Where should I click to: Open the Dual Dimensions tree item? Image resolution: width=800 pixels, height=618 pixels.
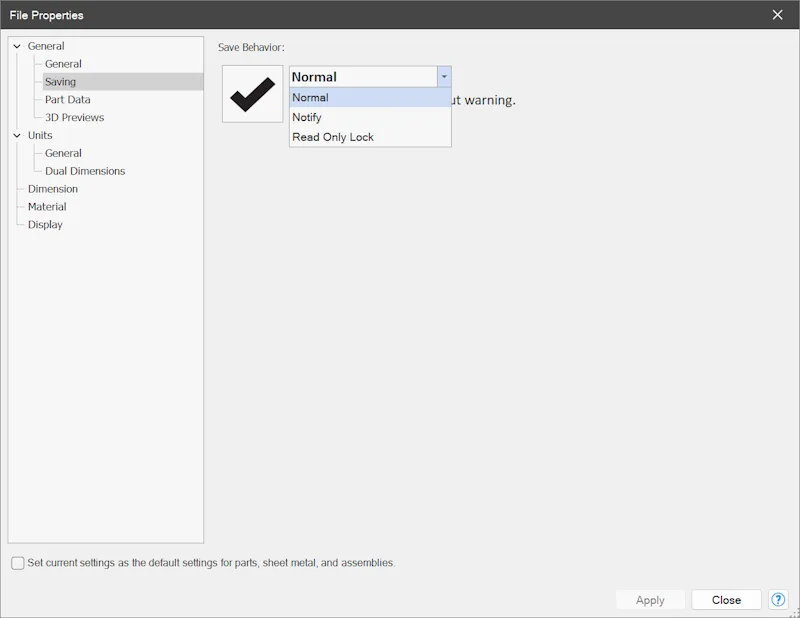pyautogui.click(x=85, y=171)
